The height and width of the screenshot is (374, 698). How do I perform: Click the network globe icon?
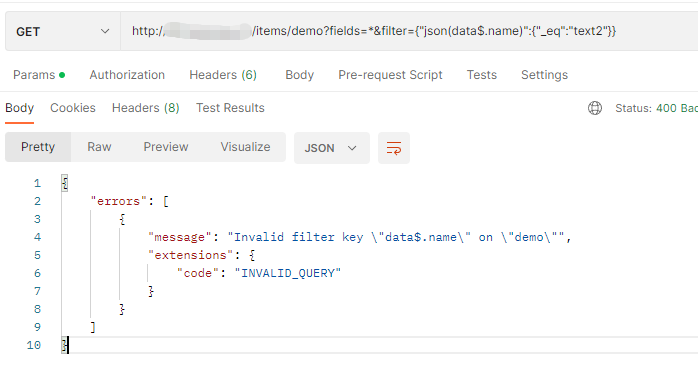[595, 108]
